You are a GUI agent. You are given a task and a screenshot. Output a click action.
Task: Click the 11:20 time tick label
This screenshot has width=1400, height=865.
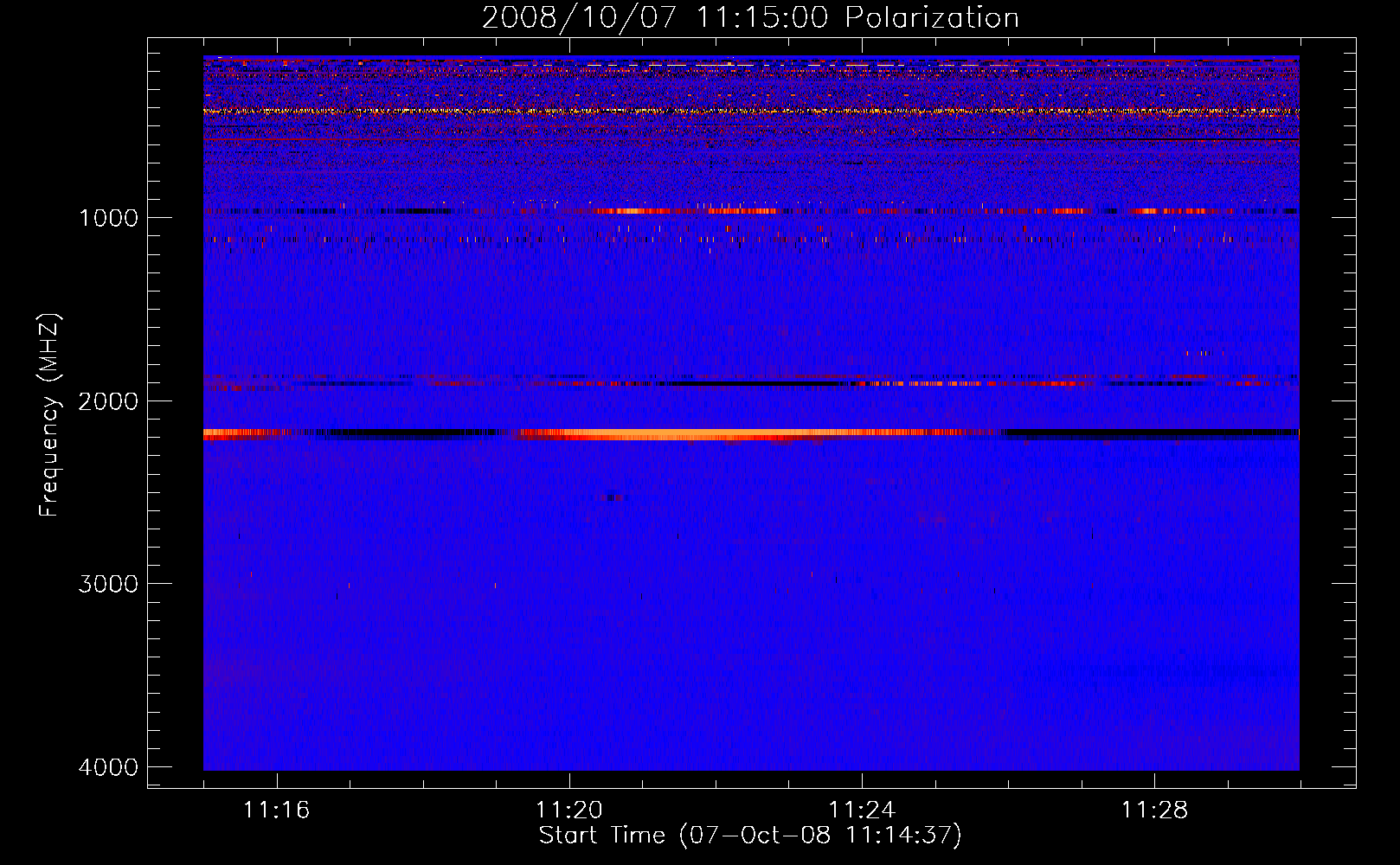tap(569, 810)
